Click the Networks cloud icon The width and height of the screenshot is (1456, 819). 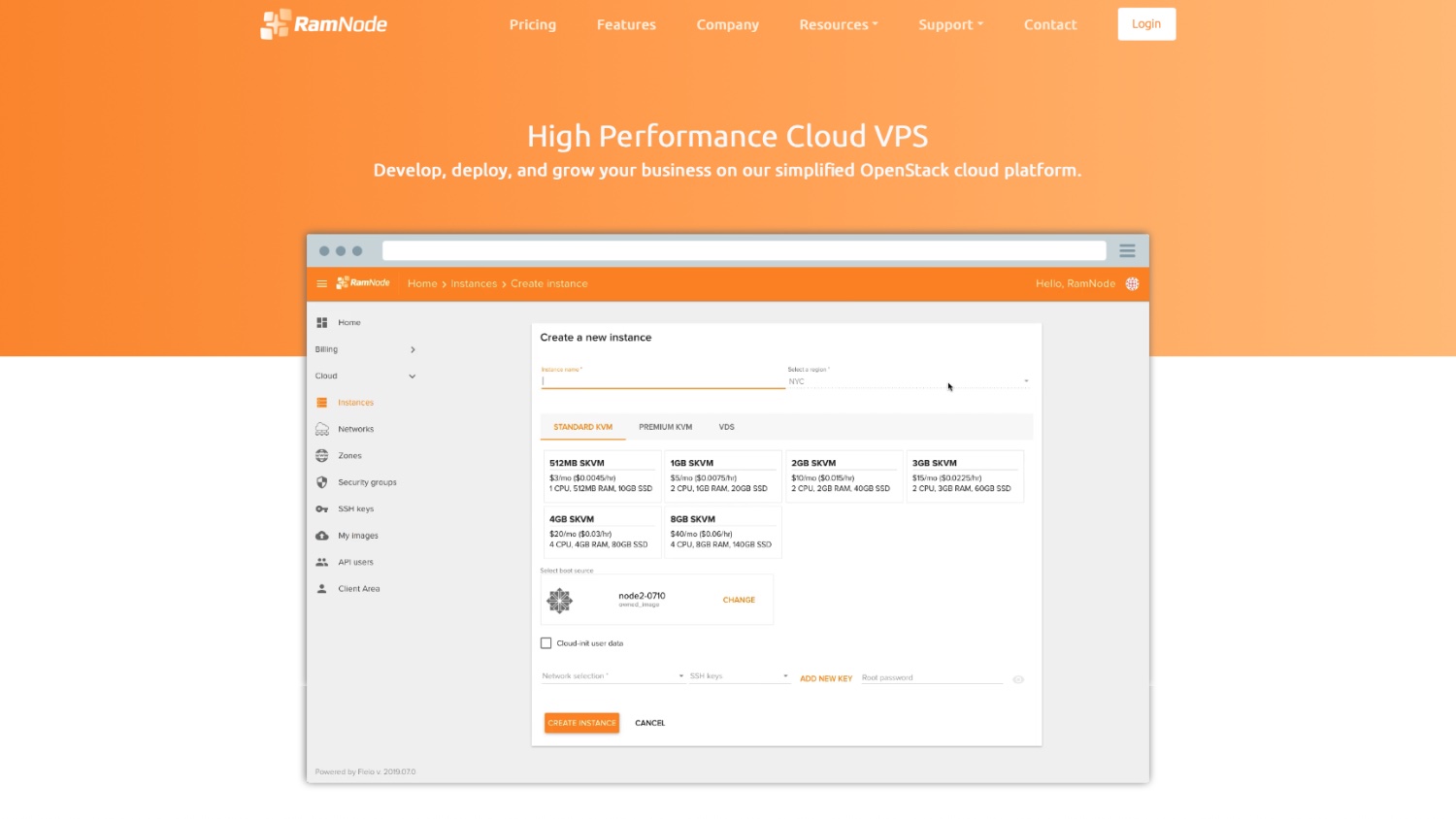(x=321, y=429)
